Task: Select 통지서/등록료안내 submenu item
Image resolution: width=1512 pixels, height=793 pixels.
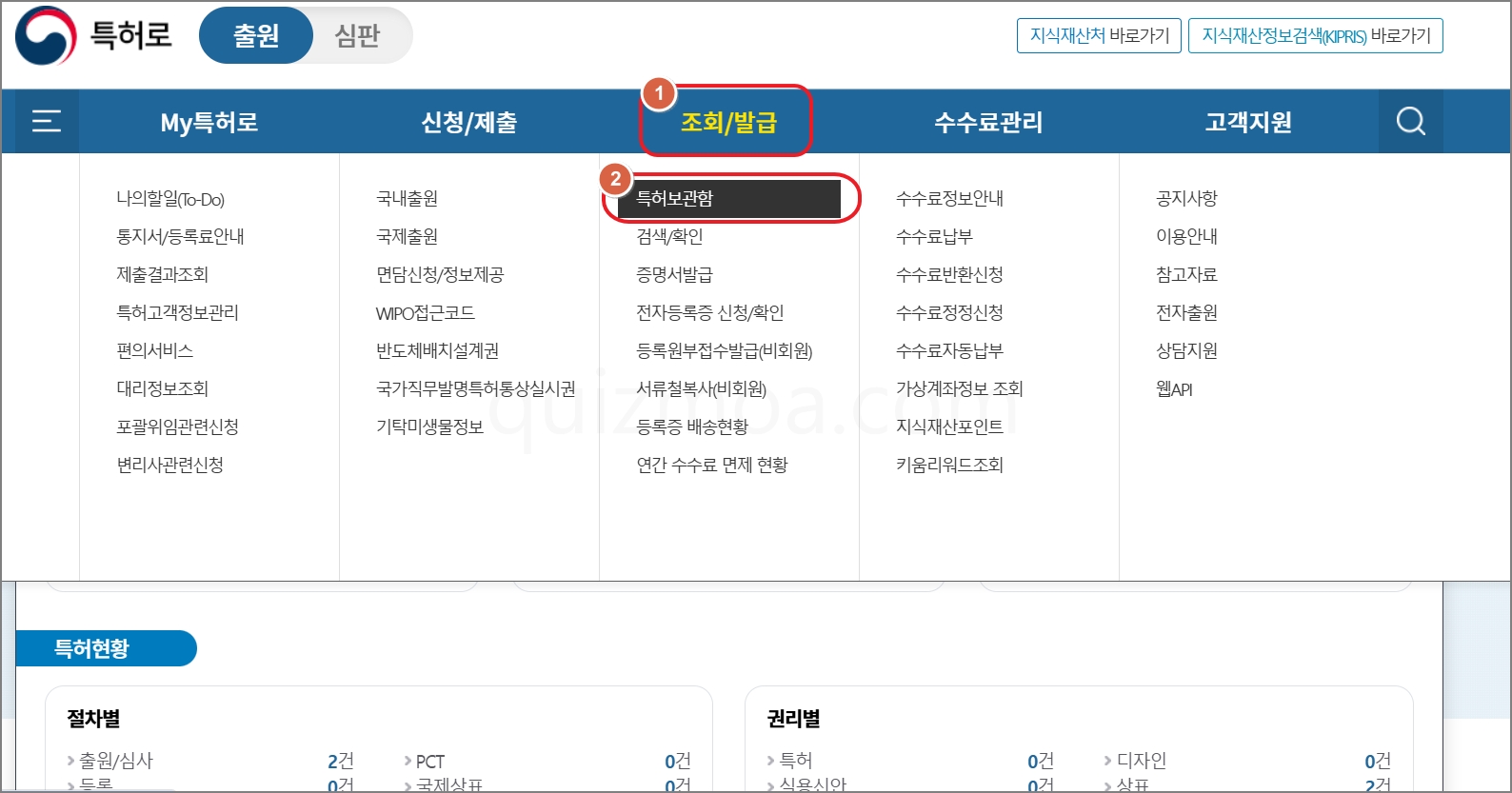Action: [180, 237]
